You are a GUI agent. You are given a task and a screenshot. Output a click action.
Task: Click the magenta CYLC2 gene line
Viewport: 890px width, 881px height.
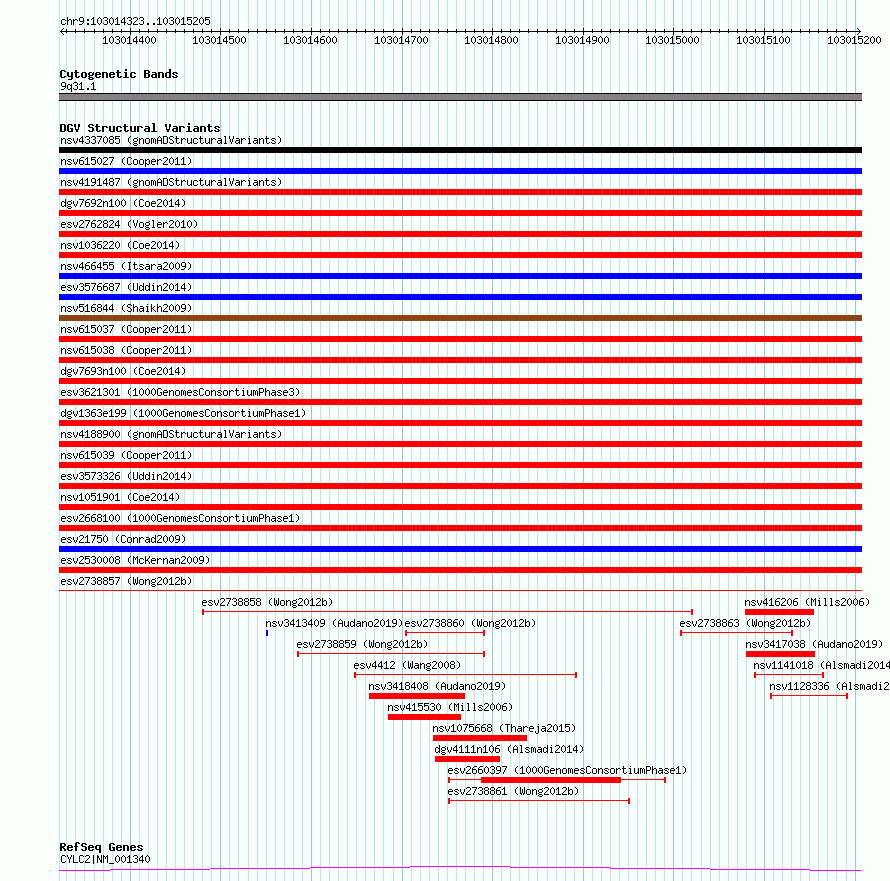coord(460,869)
